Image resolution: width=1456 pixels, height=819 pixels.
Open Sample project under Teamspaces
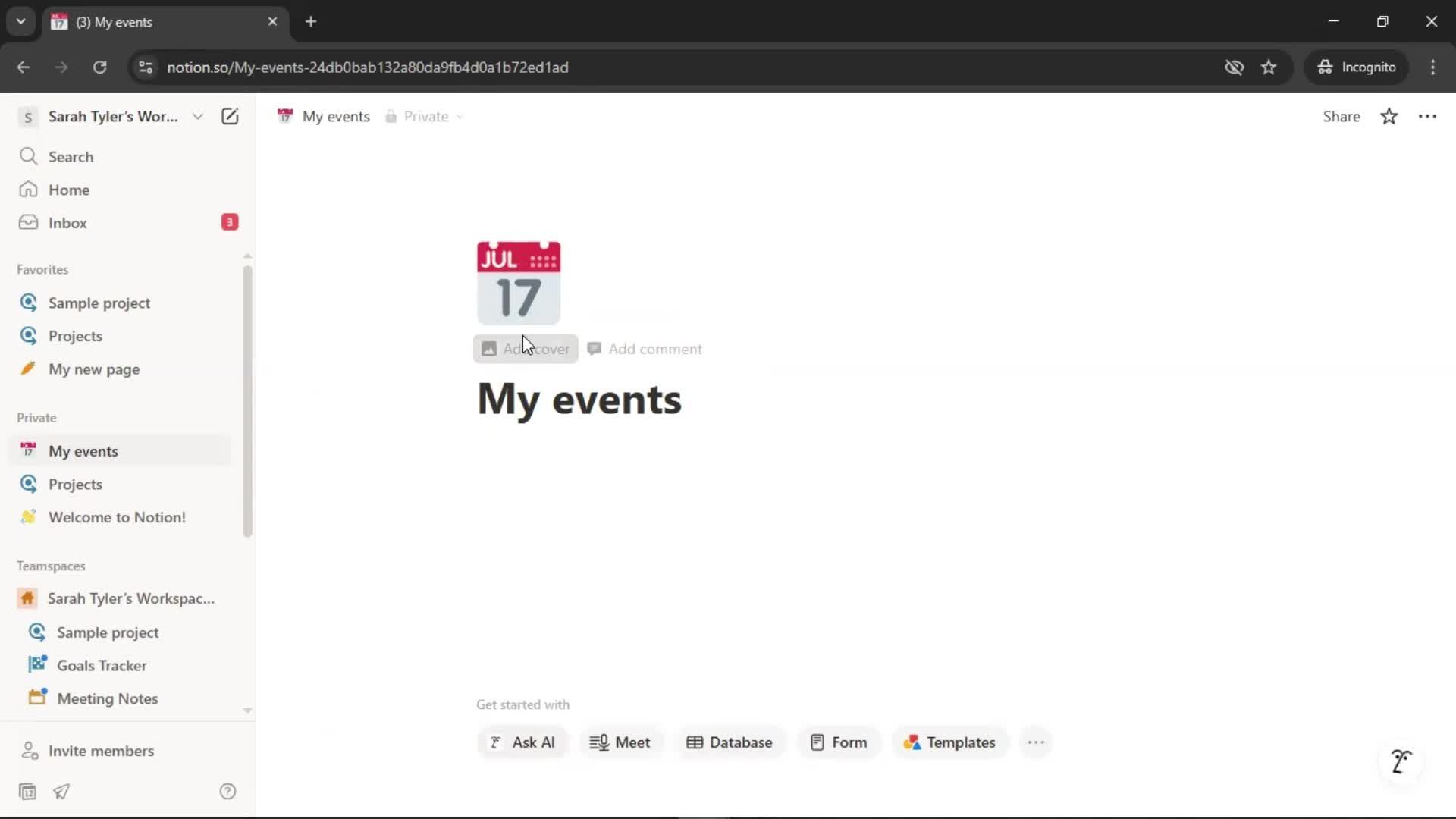pyautogui.click(x=121, y=632)
